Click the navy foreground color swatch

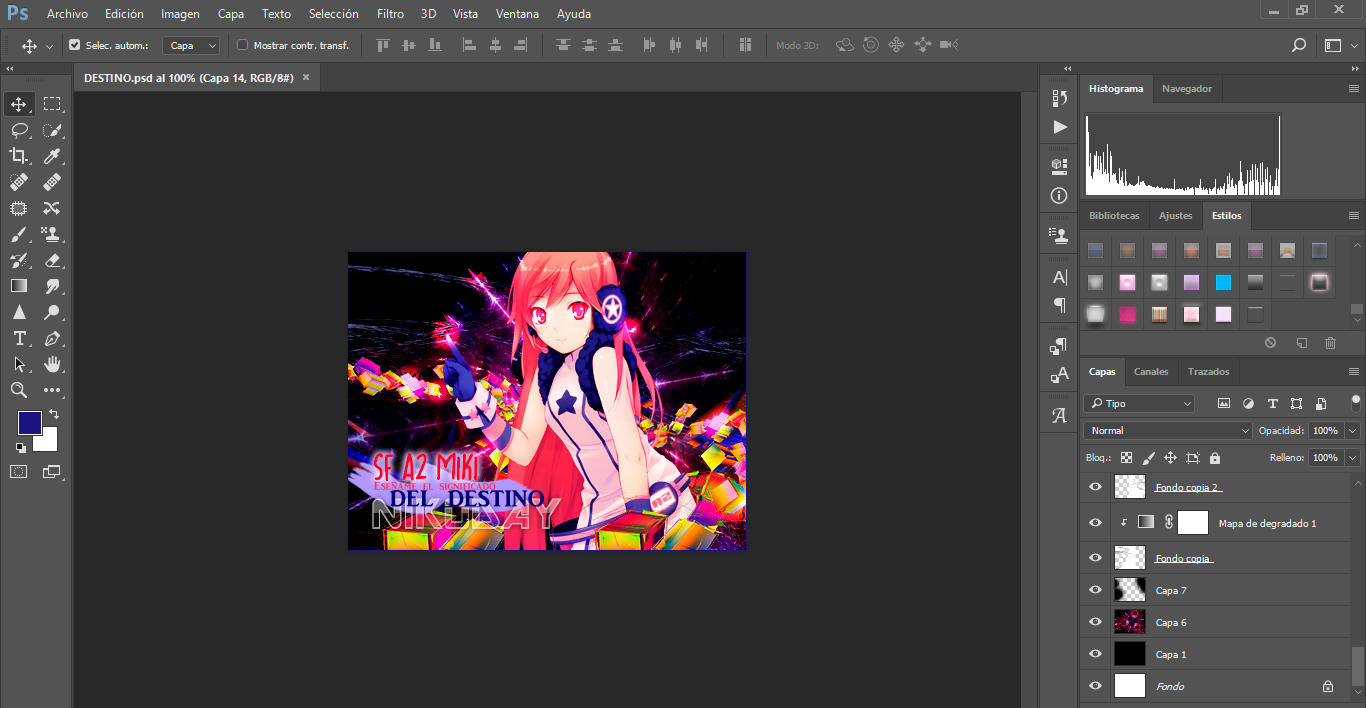click(x=29, y=423)
